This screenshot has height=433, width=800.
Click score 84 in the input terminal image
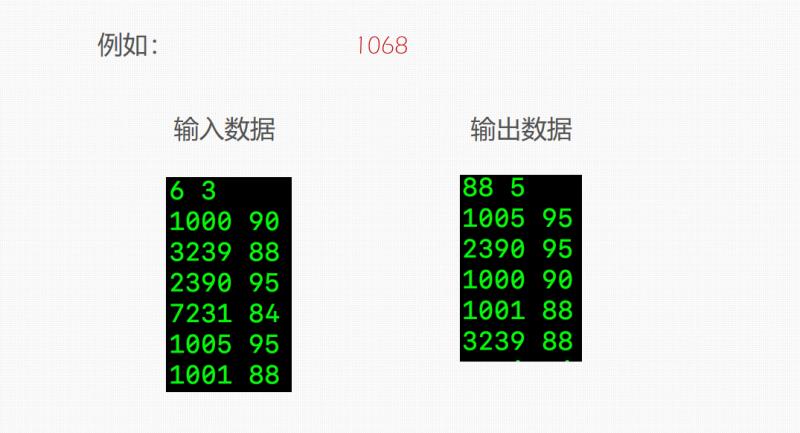coord(265,314)
